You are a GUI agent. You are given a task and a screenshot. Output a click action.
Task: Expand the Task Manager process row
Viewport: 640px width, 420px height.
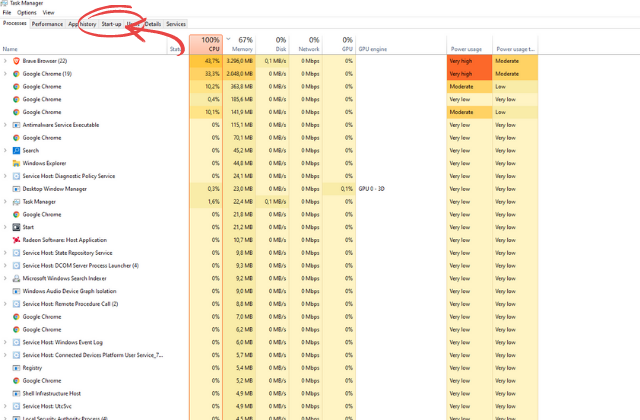tap(5, 202)
